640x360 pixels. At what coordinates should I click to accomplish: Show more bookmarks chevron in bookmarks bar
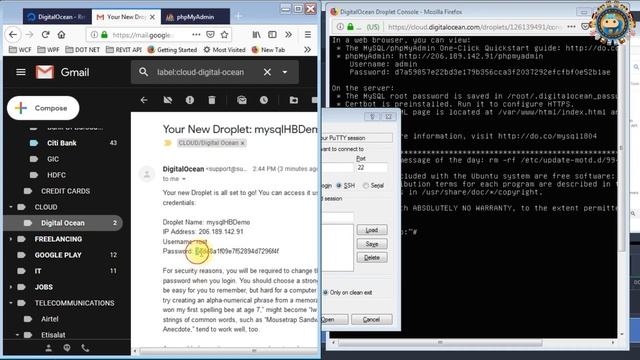coord(307,50)
